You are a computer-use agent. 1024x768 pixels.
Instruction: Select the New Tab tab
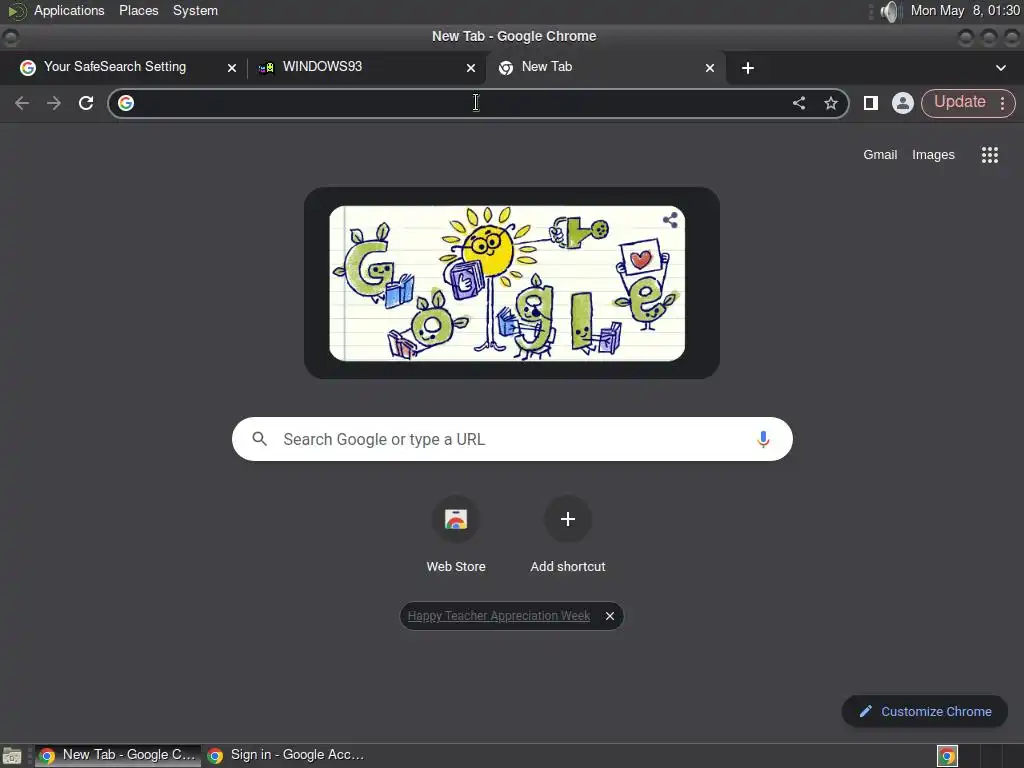click(605, 67)
